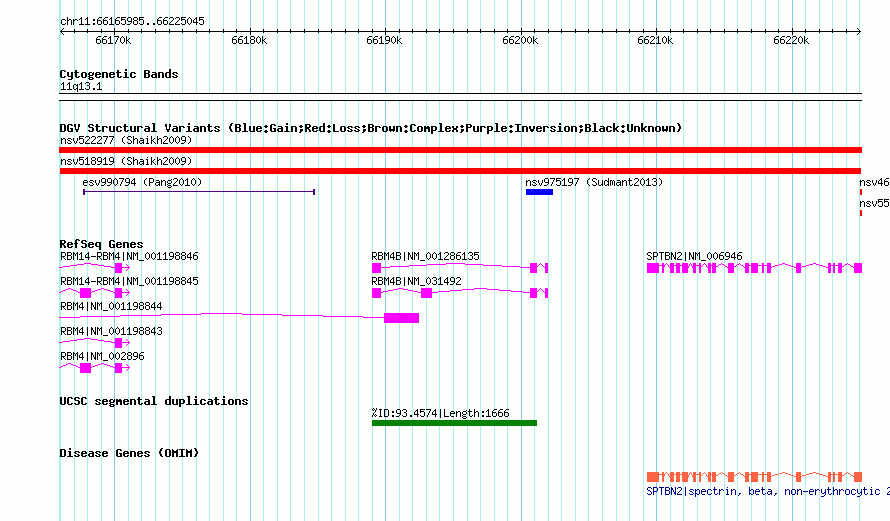Image resolution: width=890 pixels, height=521 pixels.
Task: Click the green segmental duplication bar
Action: pos(454,423)
